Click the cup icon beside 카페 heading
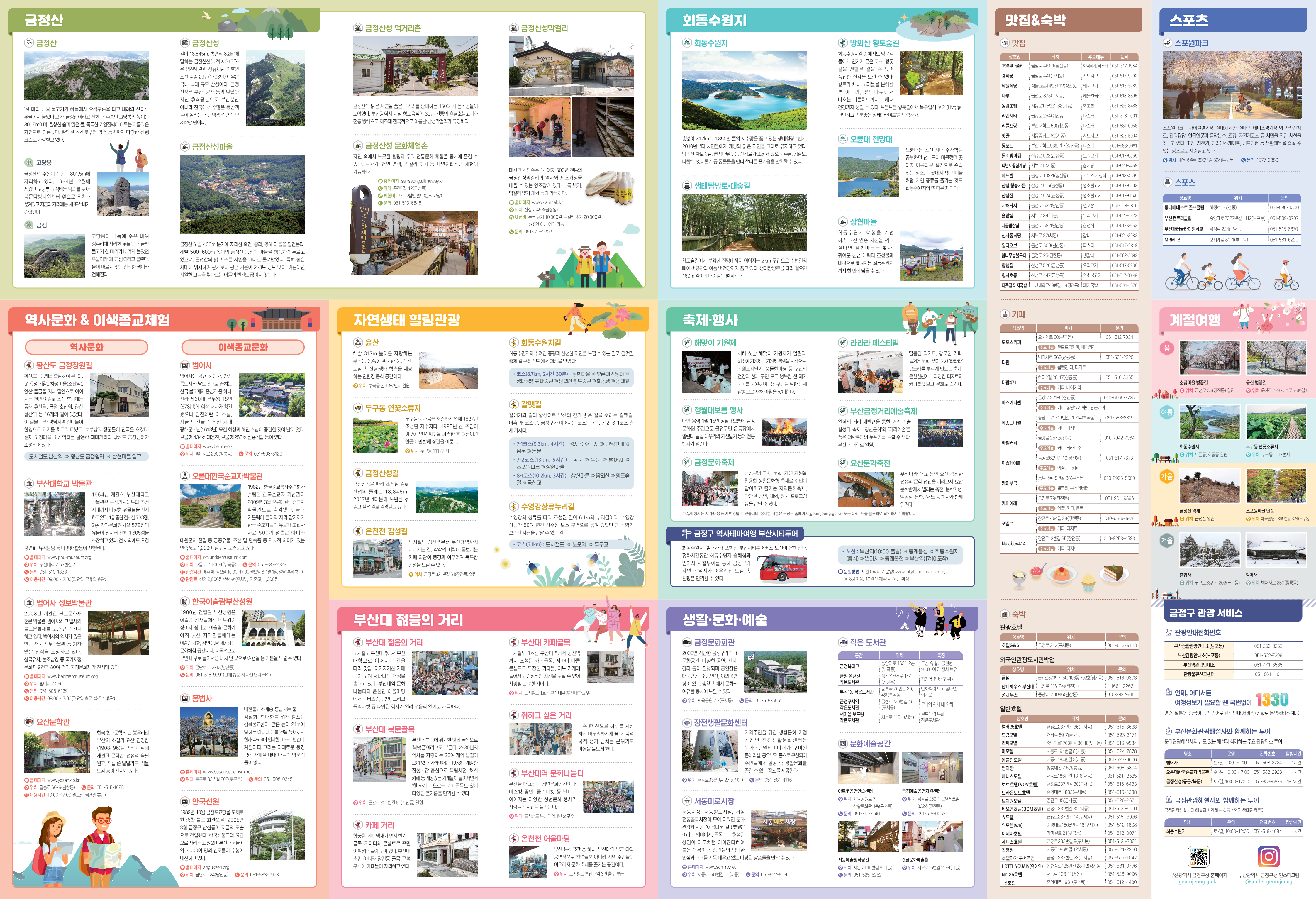This screenshot has width=1316, height=899. click(1005, 314)
